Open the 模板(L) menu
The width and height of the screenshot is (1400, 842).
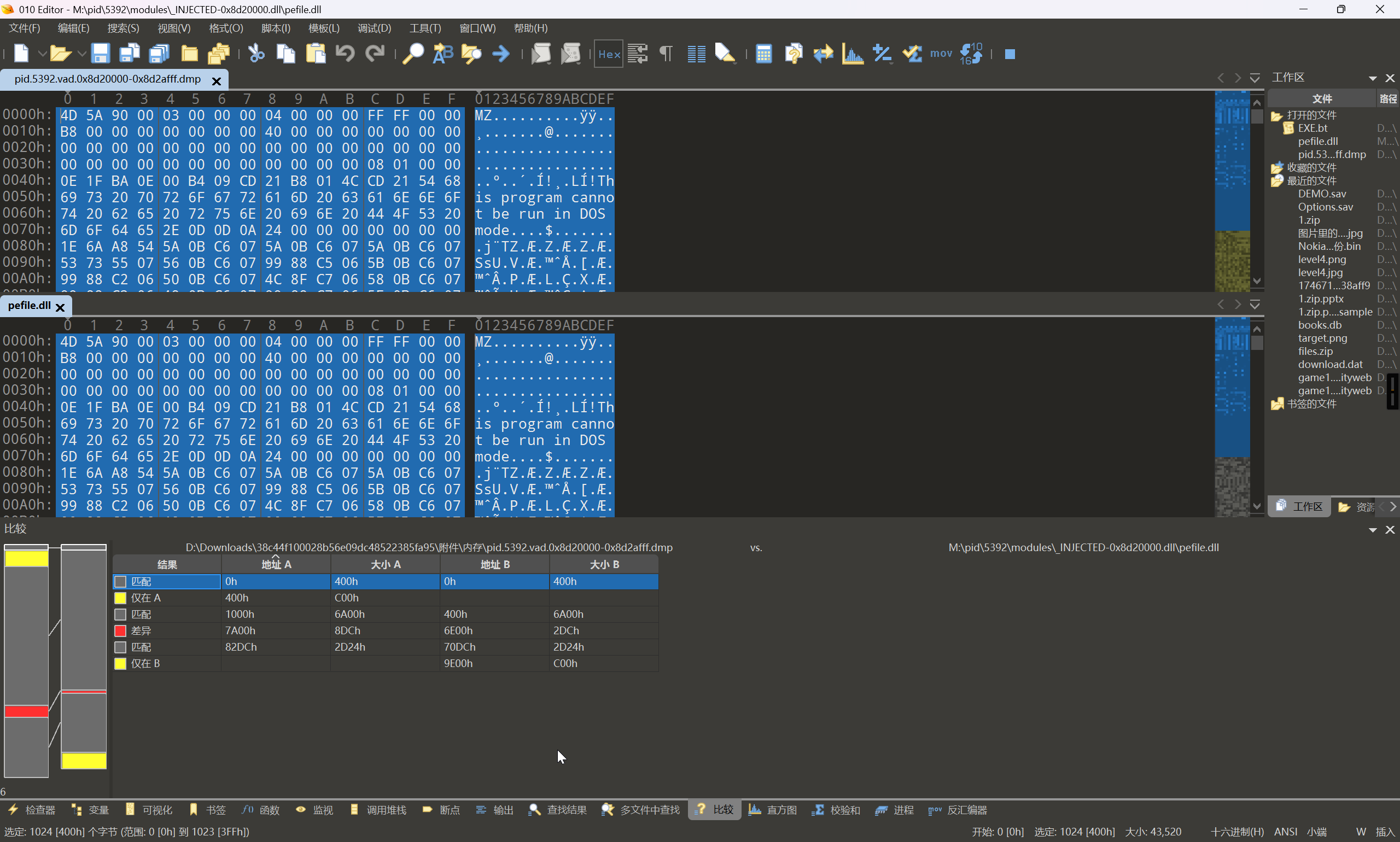[x=324, y=28]
